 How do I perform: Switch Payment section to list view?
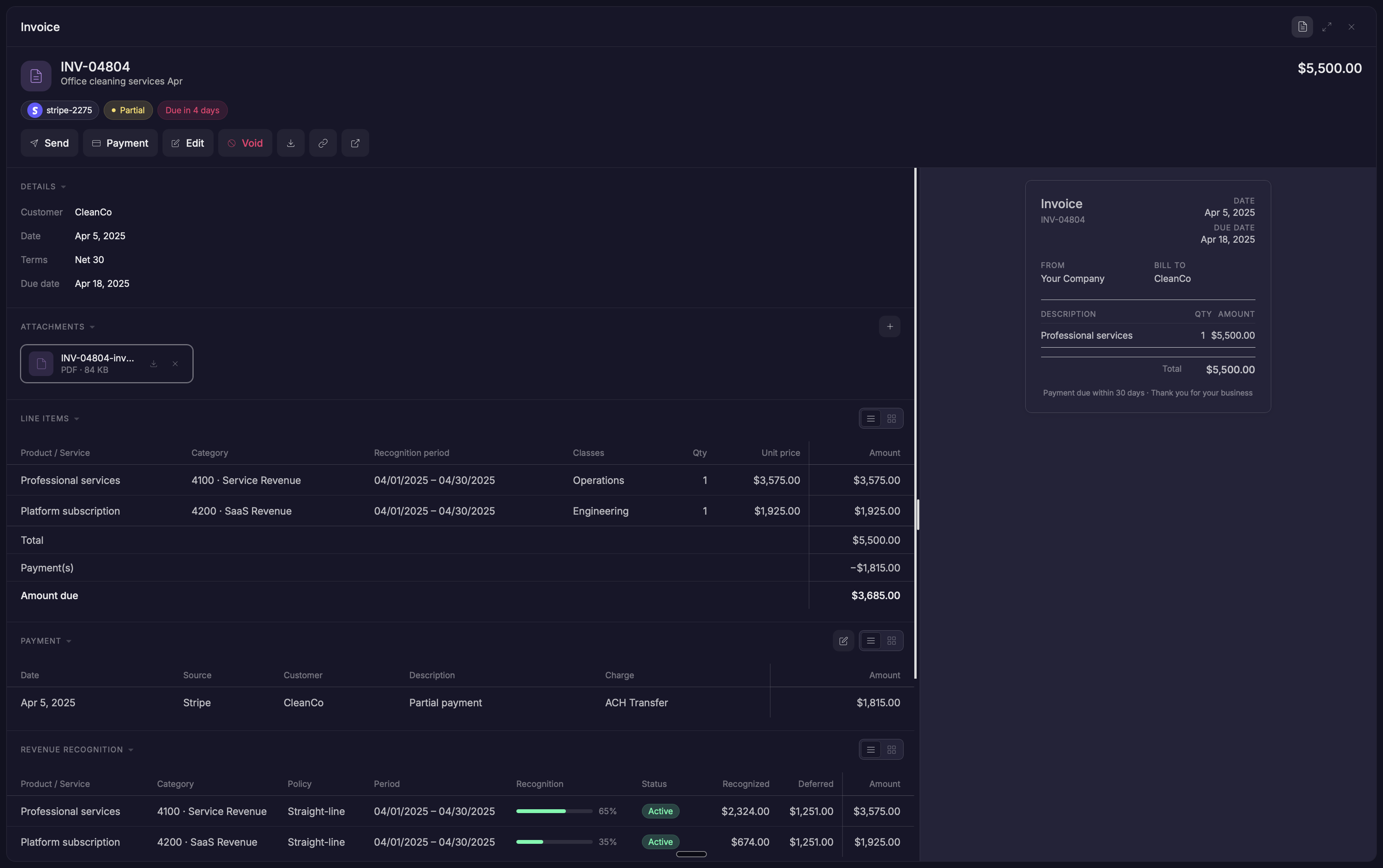tap(871, 641)
